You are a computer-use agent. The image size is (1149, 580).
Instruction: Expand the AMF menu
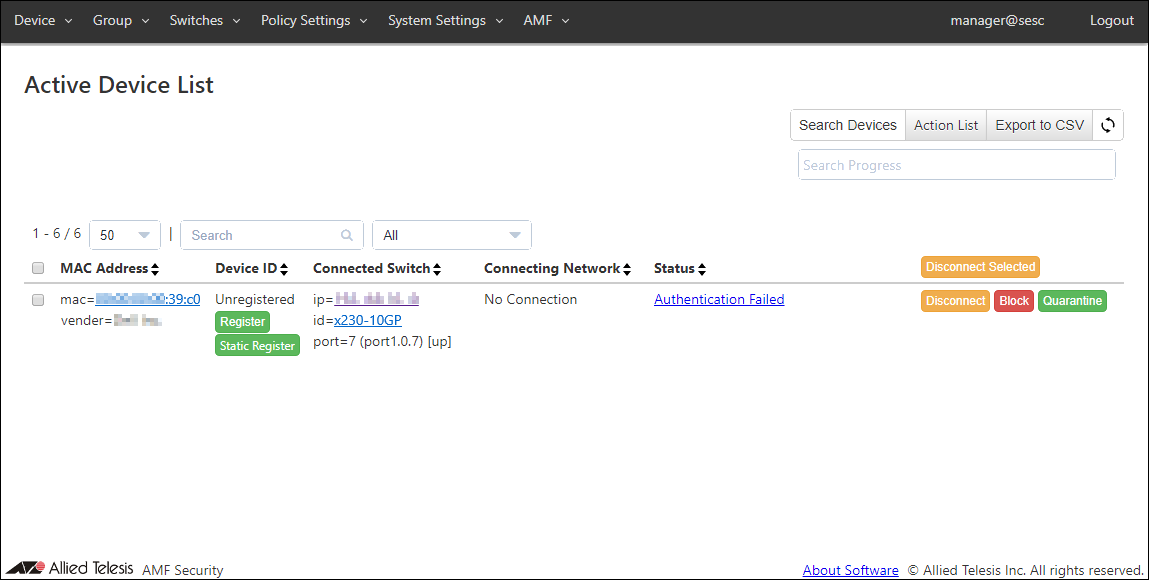click(546, 21)
